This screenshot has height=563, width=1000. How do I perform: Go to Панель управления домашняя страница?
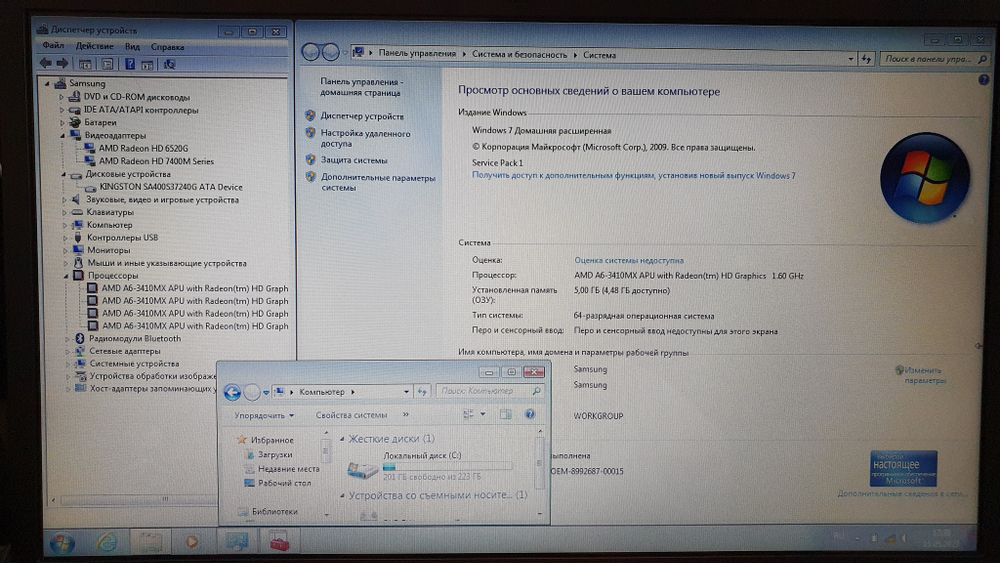361,87
